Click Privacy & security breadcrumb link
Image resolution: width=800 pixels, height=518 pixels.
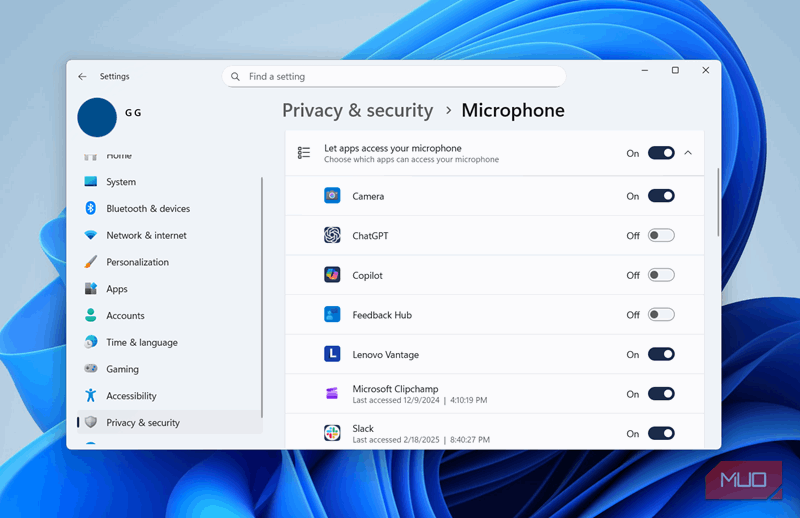(x=357, y=111)
